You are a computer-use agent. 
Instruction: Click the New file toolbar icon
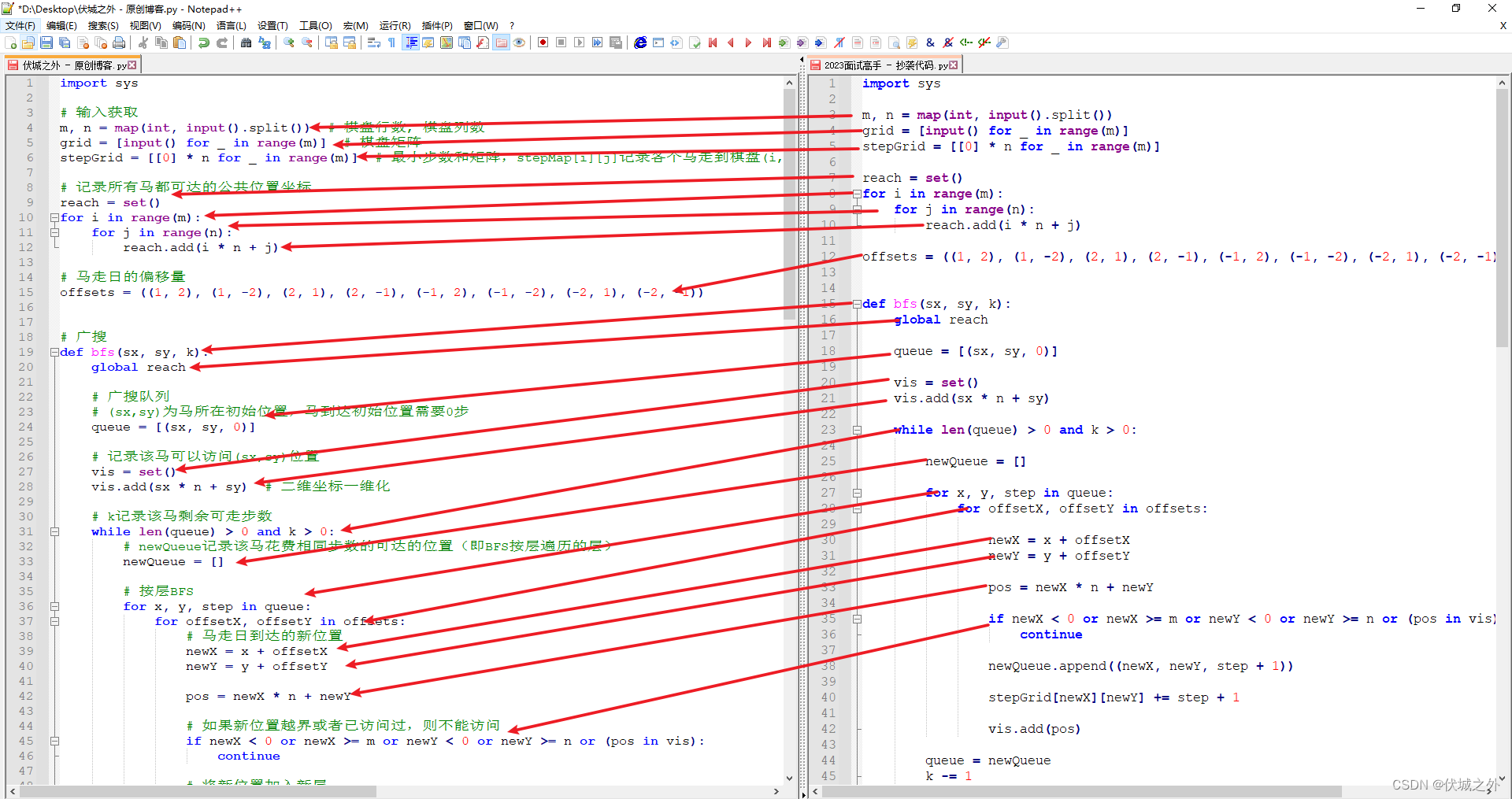tap(11, 43)
